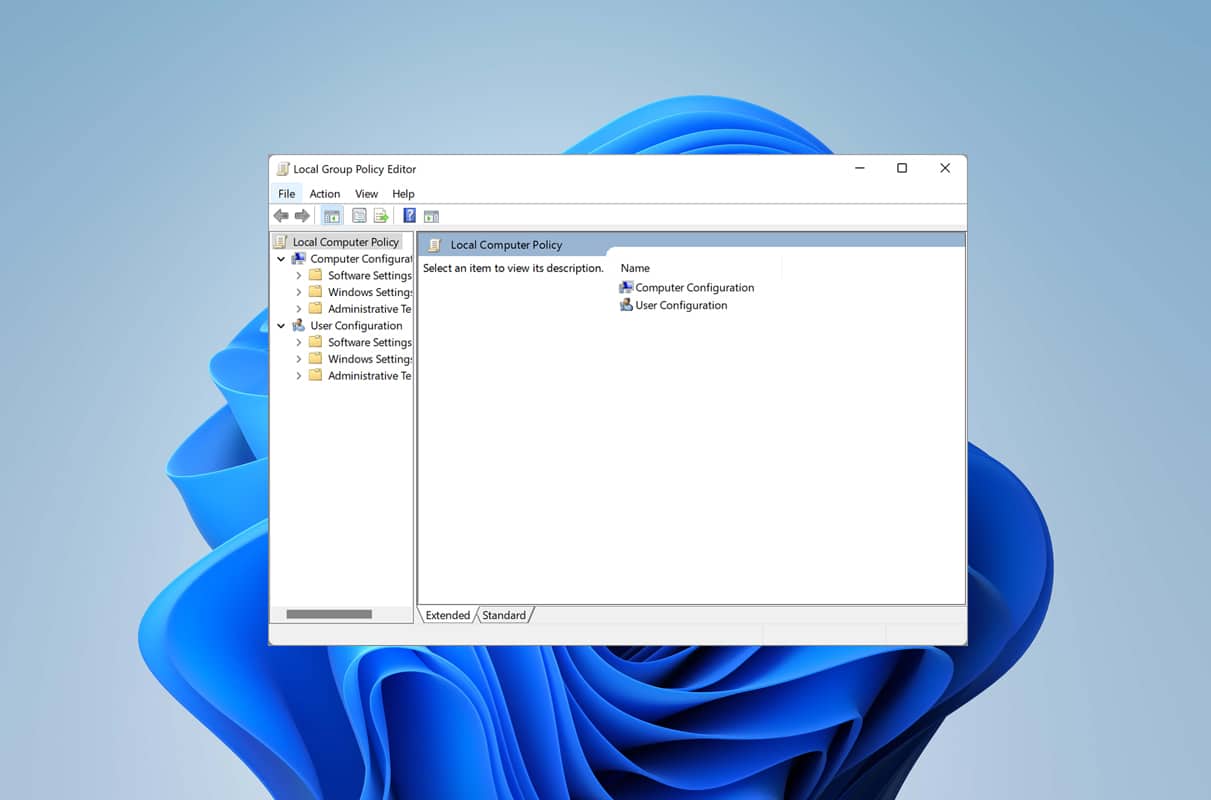Toggle the Show/Hide Console Tree button
This screenshot has width=1211, height=800.
(x=332, y=215)
